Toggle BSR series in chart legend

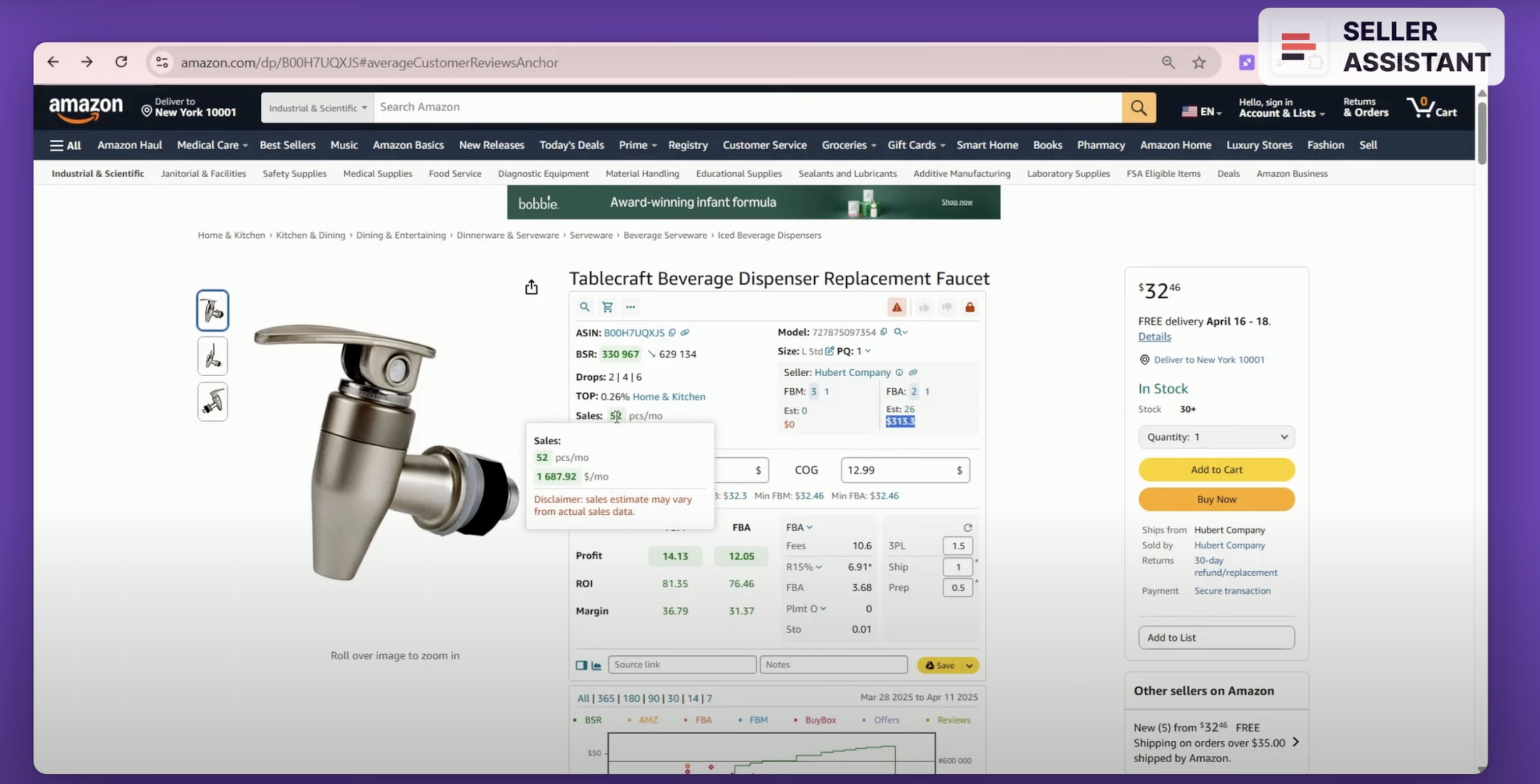(x=592, y=719)
